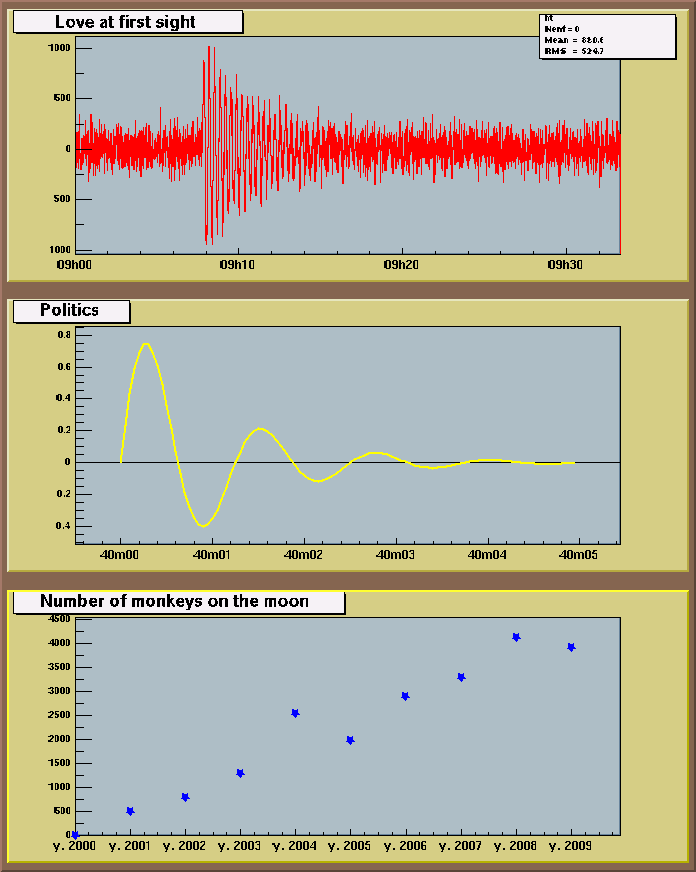
Task: Select the "Number of monkeys on the moon" title
Action: pyautogui.click(x=176, y=602)
